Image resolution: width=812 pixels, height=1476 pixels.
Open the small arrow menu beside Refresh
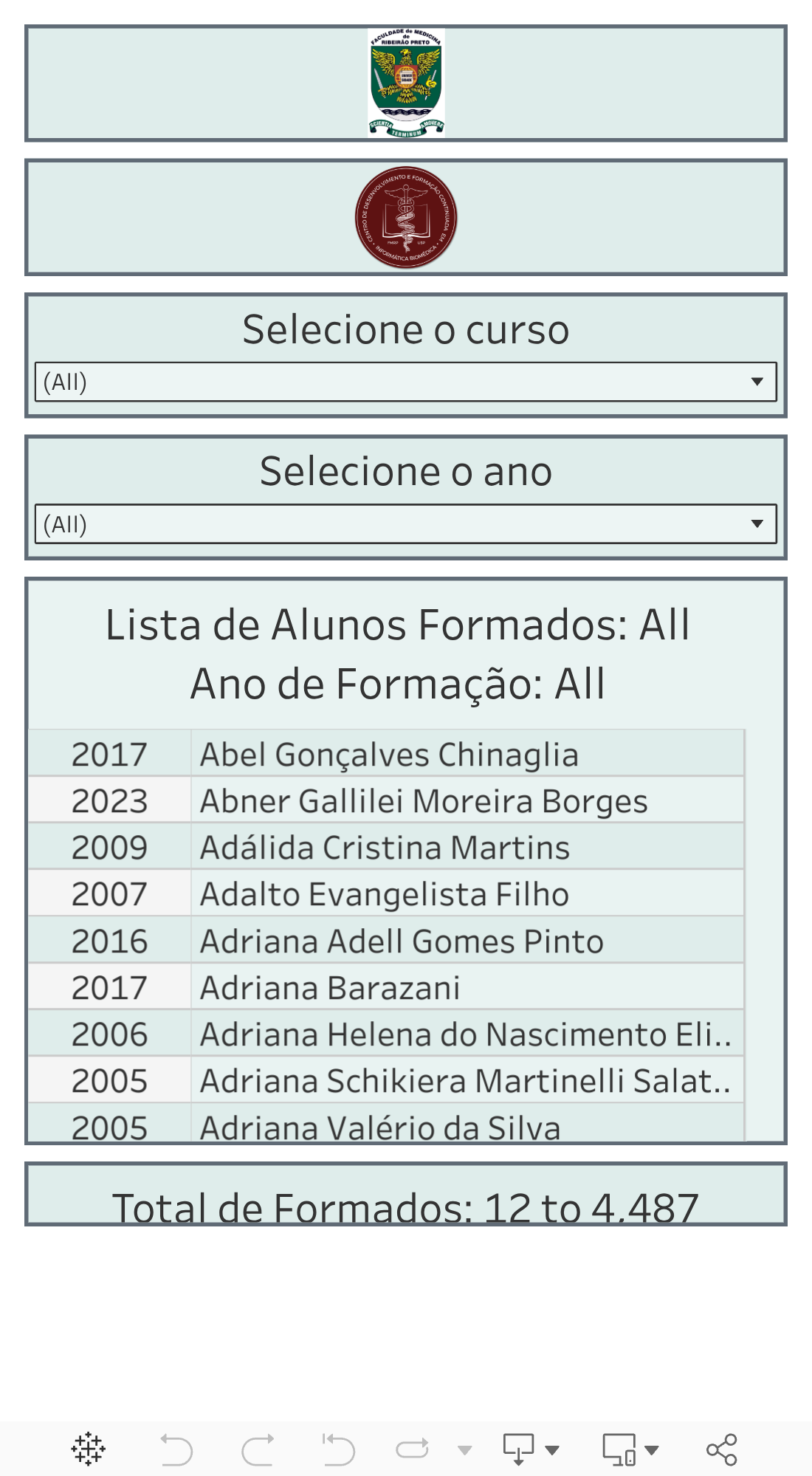click(x=465, y=1450)
